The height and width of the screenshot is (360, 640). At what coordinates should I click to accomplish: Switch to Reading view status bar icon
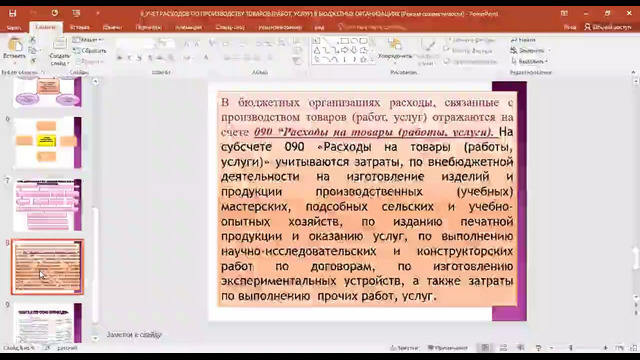pos(520,348)
